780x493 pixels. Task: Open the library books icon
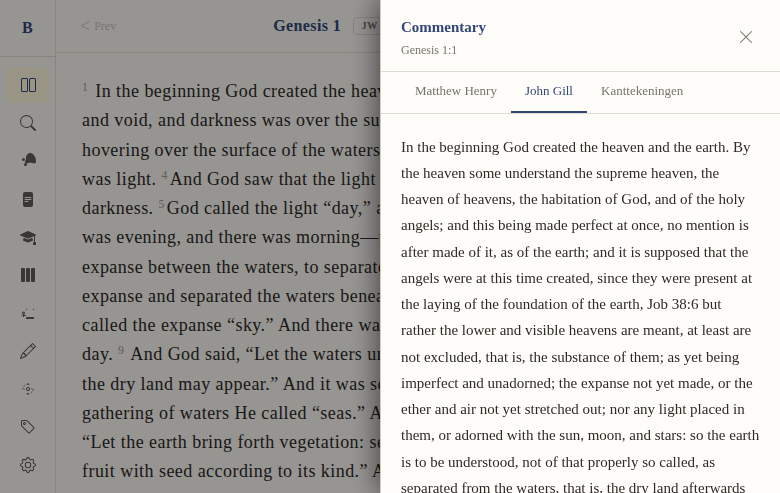pos(28,275)
